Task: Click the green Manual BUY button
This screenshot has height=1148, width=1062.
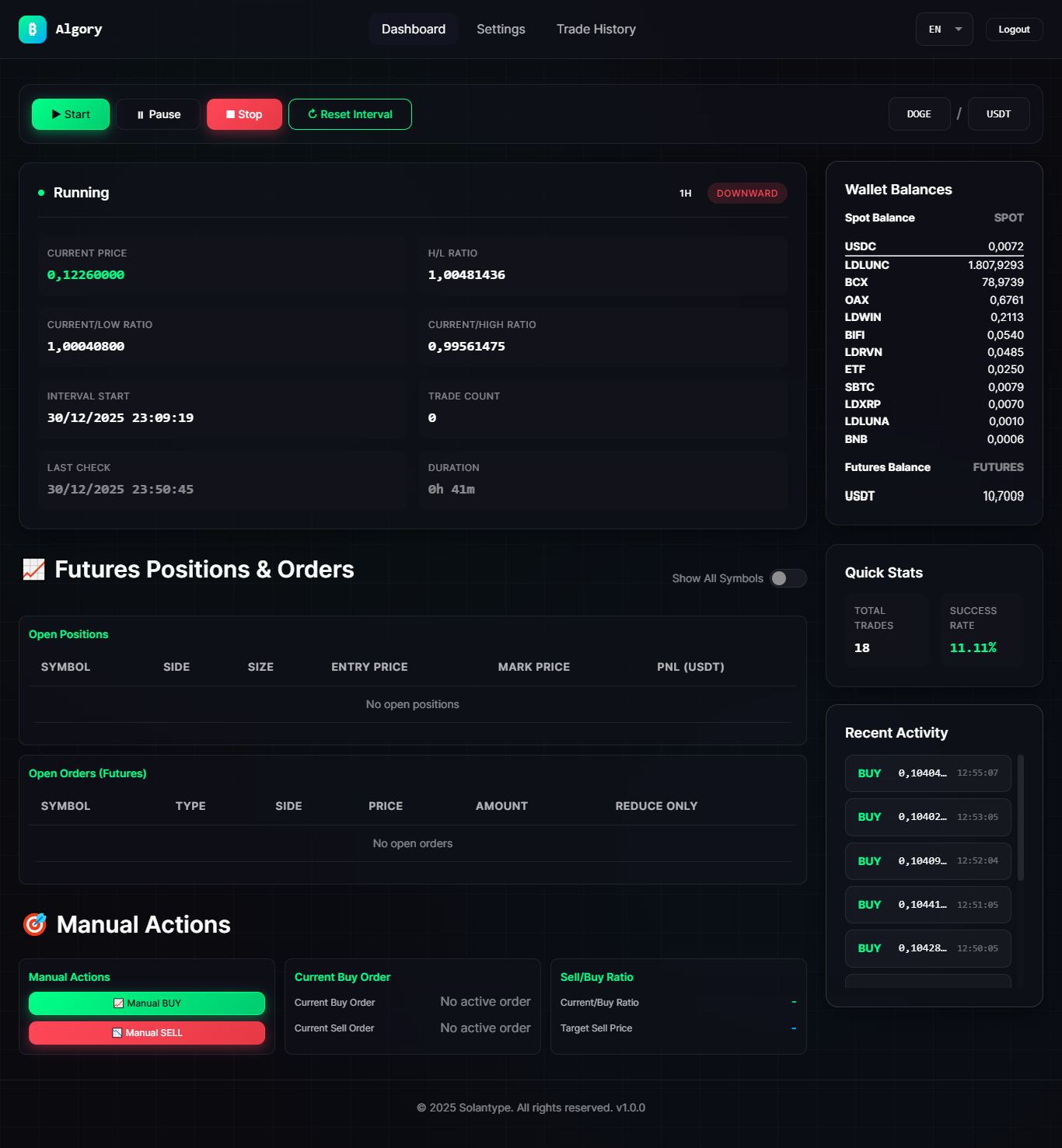Action: (147, 1003)
